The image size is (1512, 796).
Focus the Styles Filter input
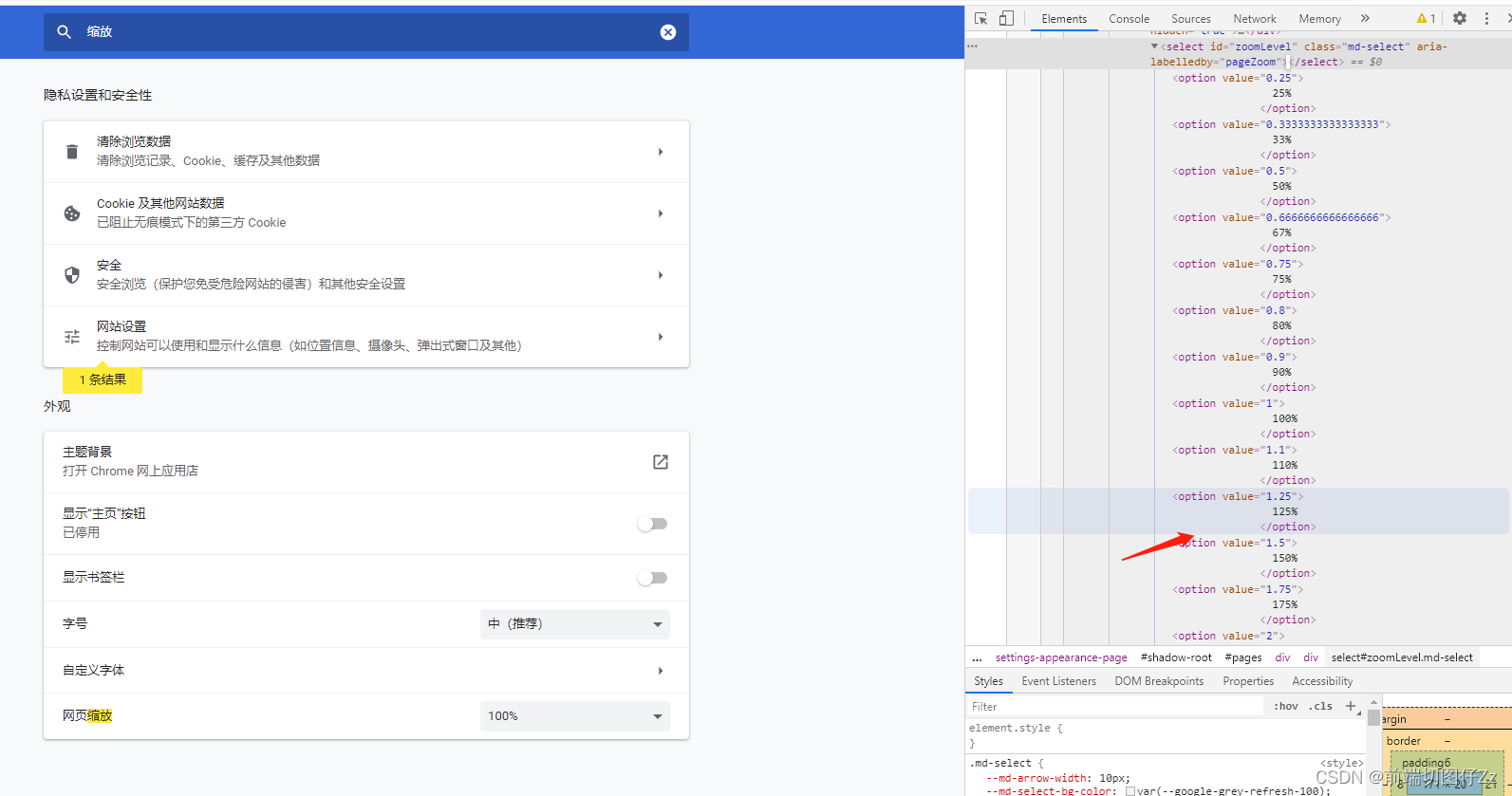[x=1116, y=707]
